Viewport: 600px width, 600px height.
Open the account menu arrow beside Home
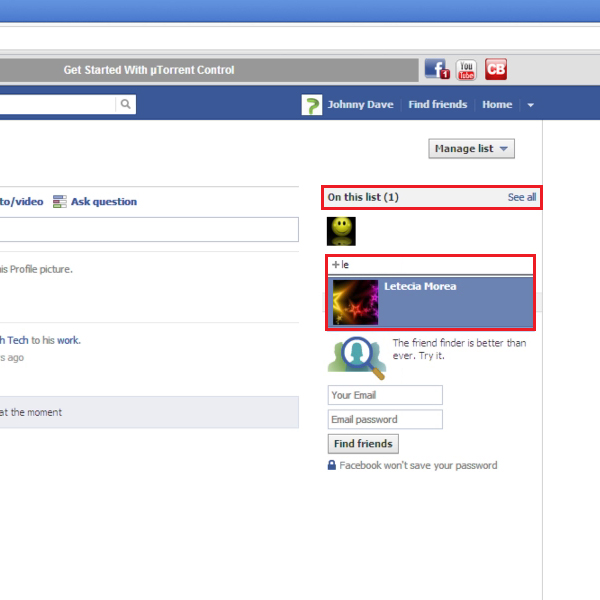coord(530,105)
